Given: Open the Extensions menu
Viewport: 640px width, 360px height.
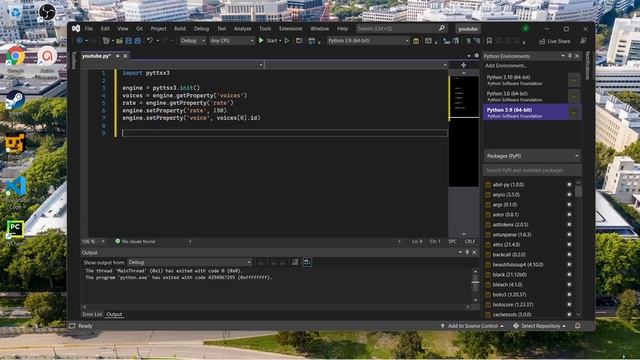Looking at the screenshot, I should click(x=291, y=29).
